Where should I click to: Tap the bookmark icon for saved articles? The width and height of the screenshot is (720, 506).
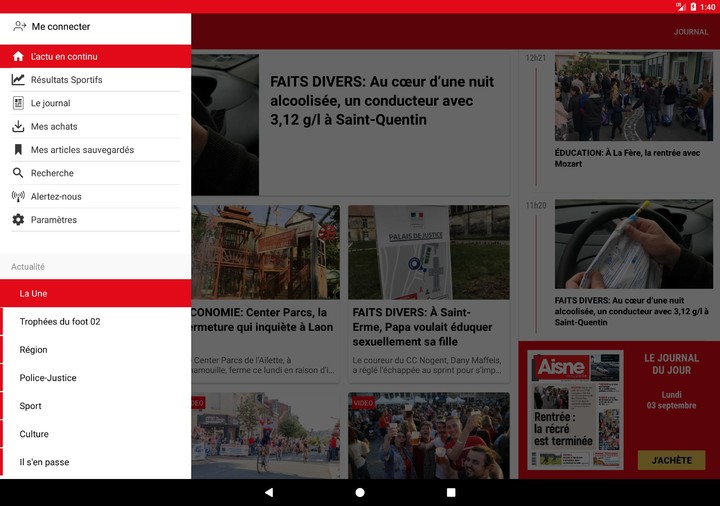click(18, 150)
